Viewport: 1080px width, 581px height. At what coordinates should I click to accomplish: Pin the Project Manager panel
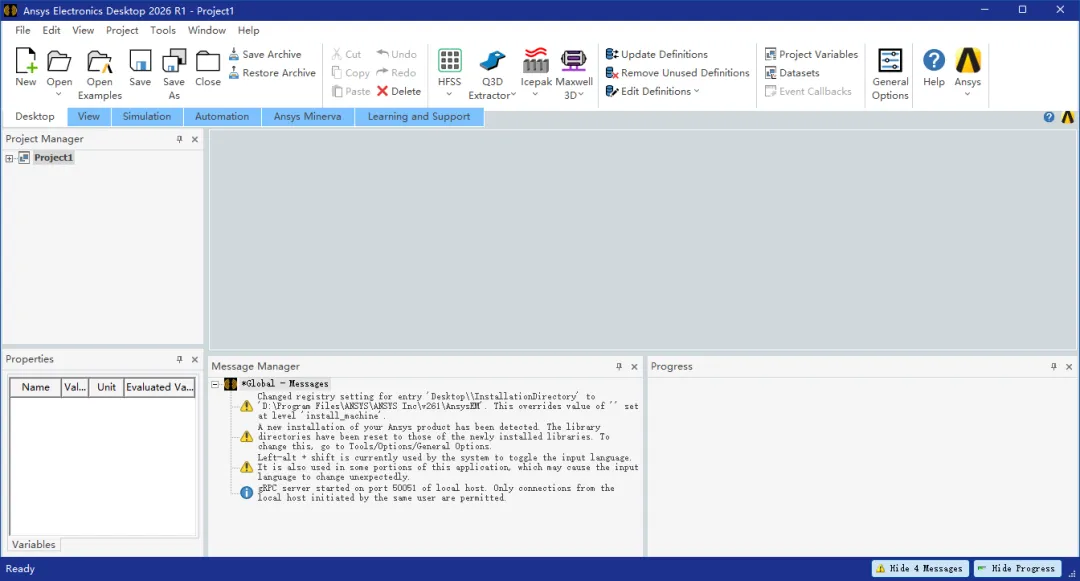(x=179, y=139)
